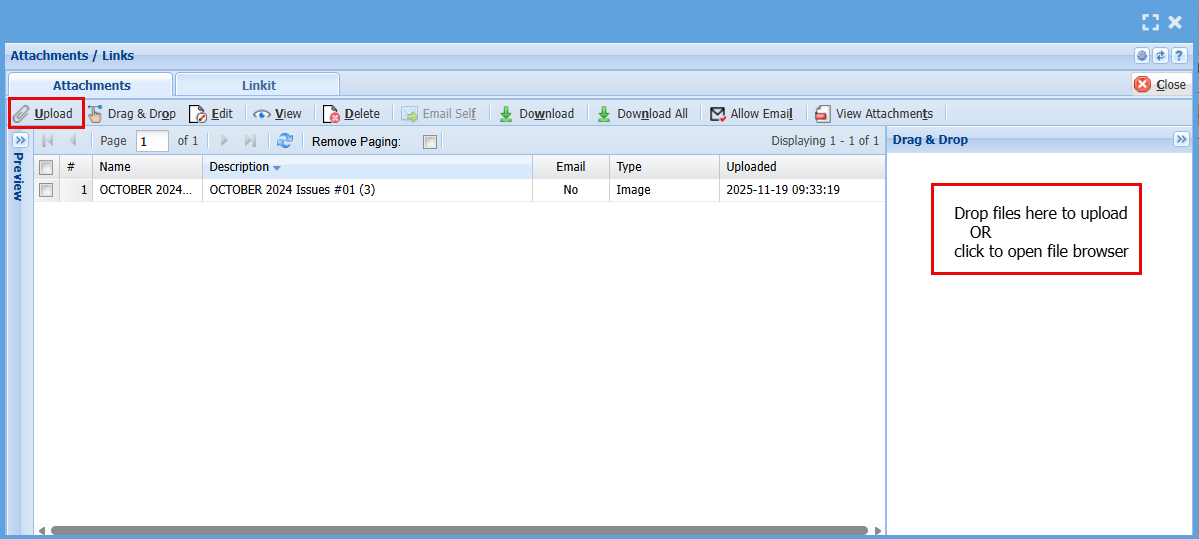Jump to the last page of results

click(x=249, y=141)
